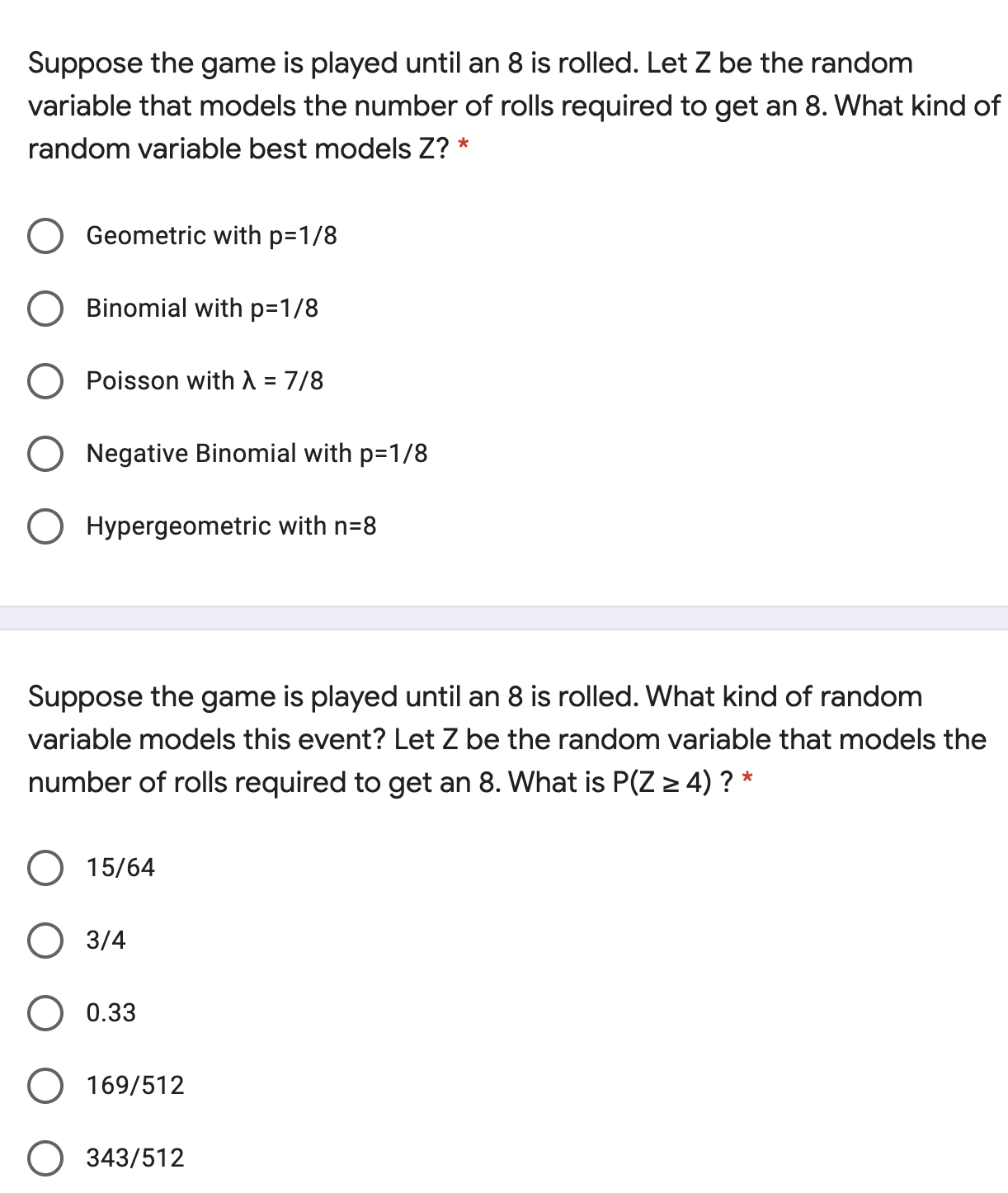This screenshot has width=1008, height=1193.
Task: Pick the Poisson with λ = 7/8 radio button
Action: coord(45,381)
